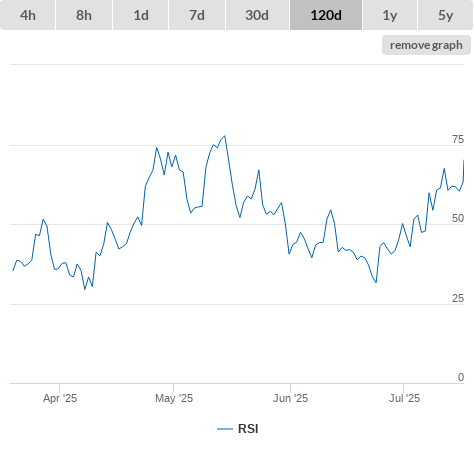
Task: Click the remove graph button
Action: [x=426, y=45]
